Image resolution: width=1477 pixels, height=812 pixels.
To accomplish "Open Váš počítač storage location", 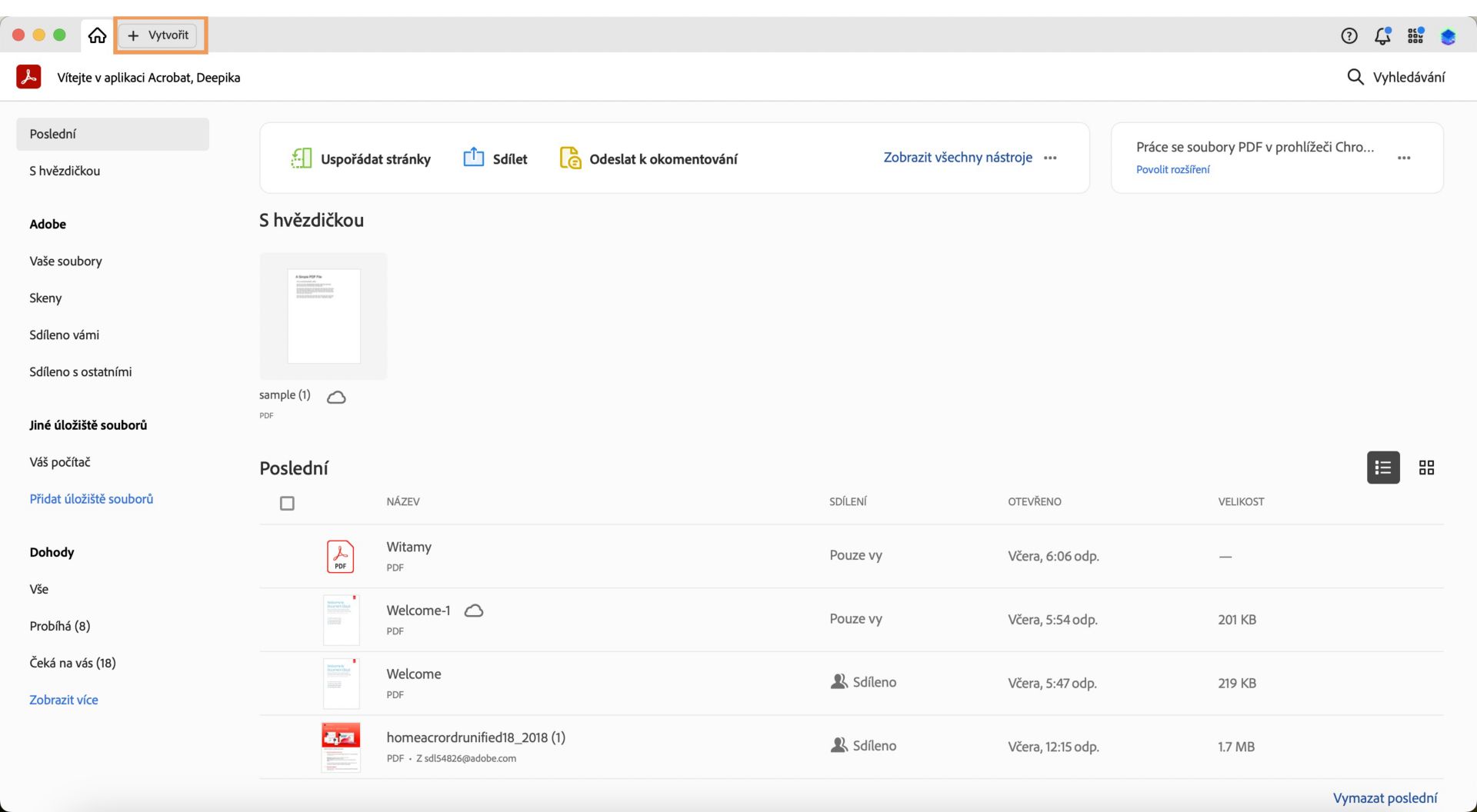I will [x=59, y=462].
